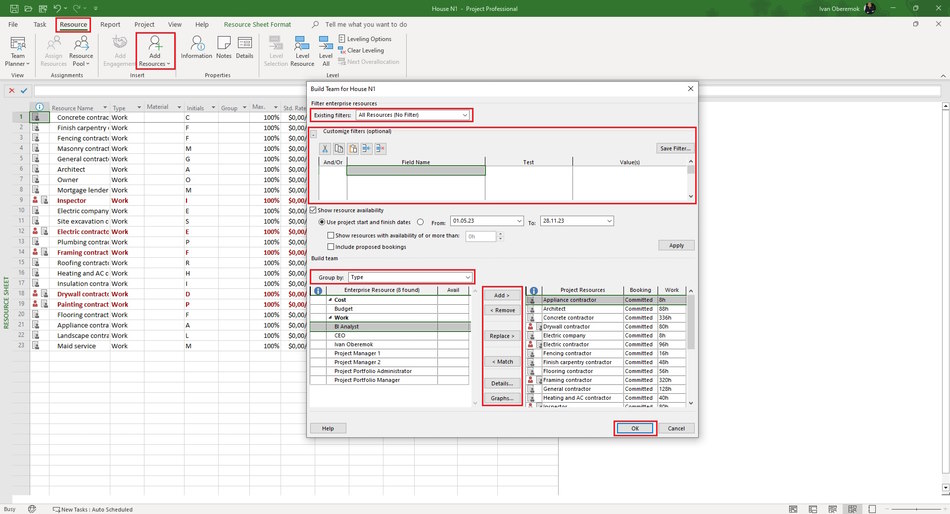Screen dimensions: 950x514
Task: Open the From date dropdown
Action: click(x=519, y=221)
